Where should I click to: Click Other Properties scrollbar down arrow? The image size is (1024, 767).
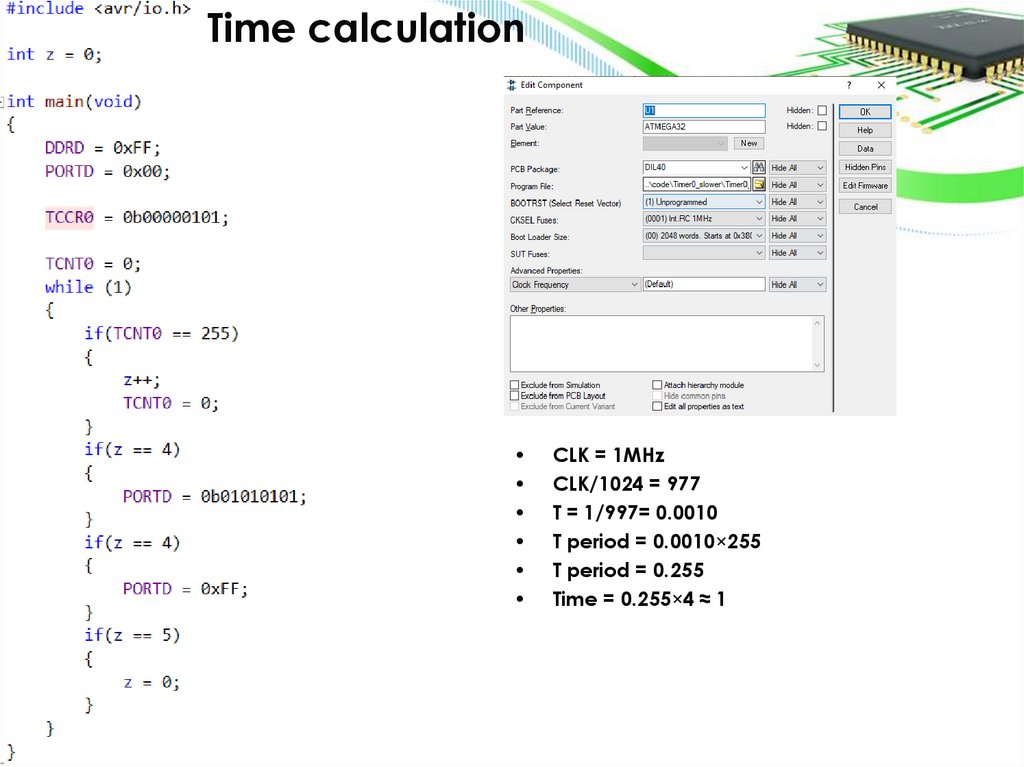point(817,365)
